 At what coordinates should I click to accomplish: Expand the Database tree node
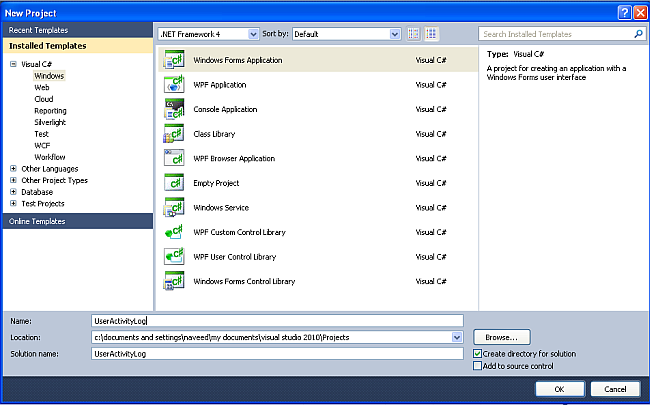click(x=13, y=192)
